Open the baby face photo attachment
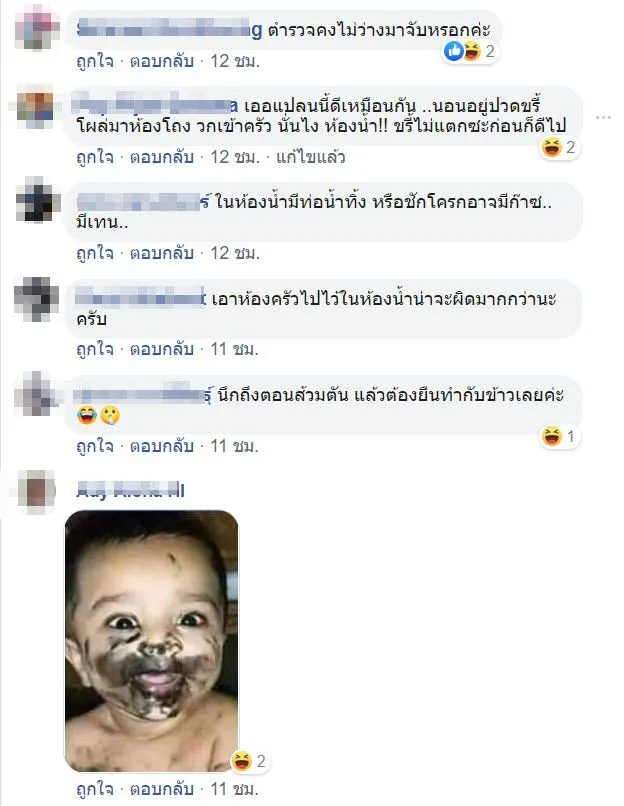 click(152, 640)
